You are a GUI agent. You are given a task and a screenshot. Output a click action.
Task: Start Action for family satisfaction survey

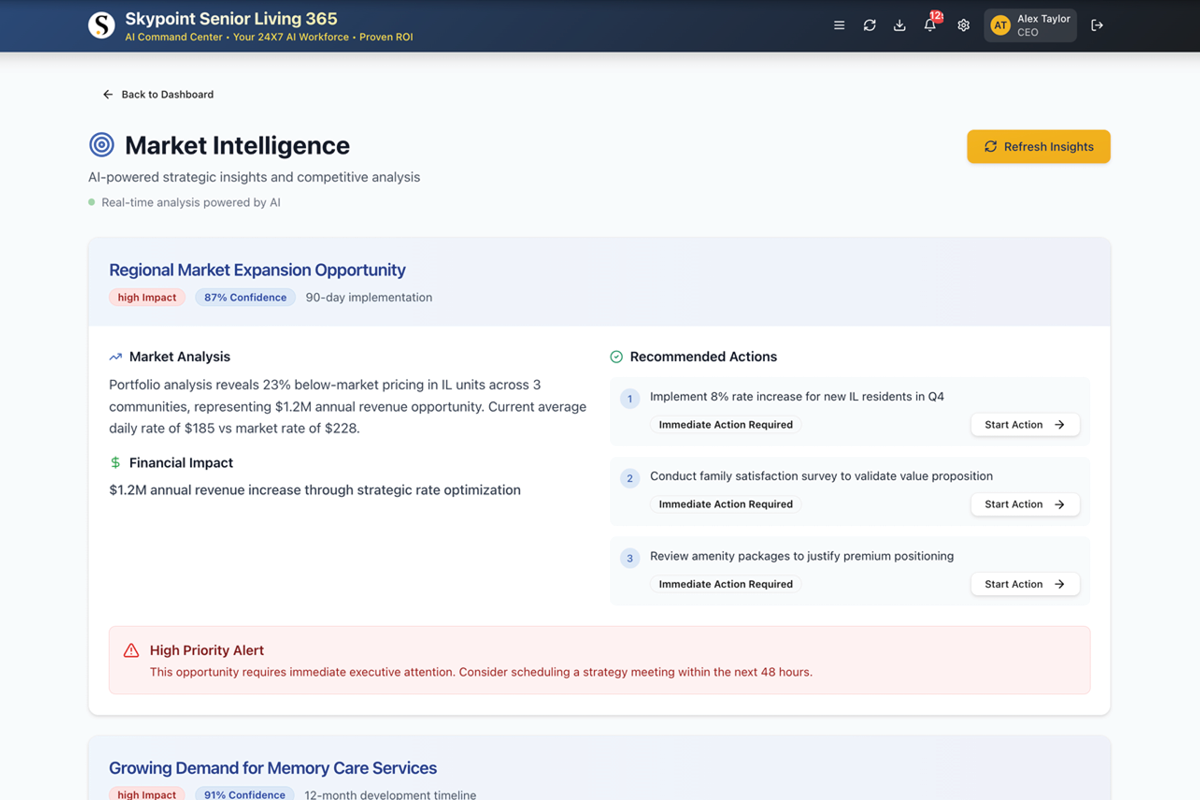pyautogui.click(x=1025, y=505)
